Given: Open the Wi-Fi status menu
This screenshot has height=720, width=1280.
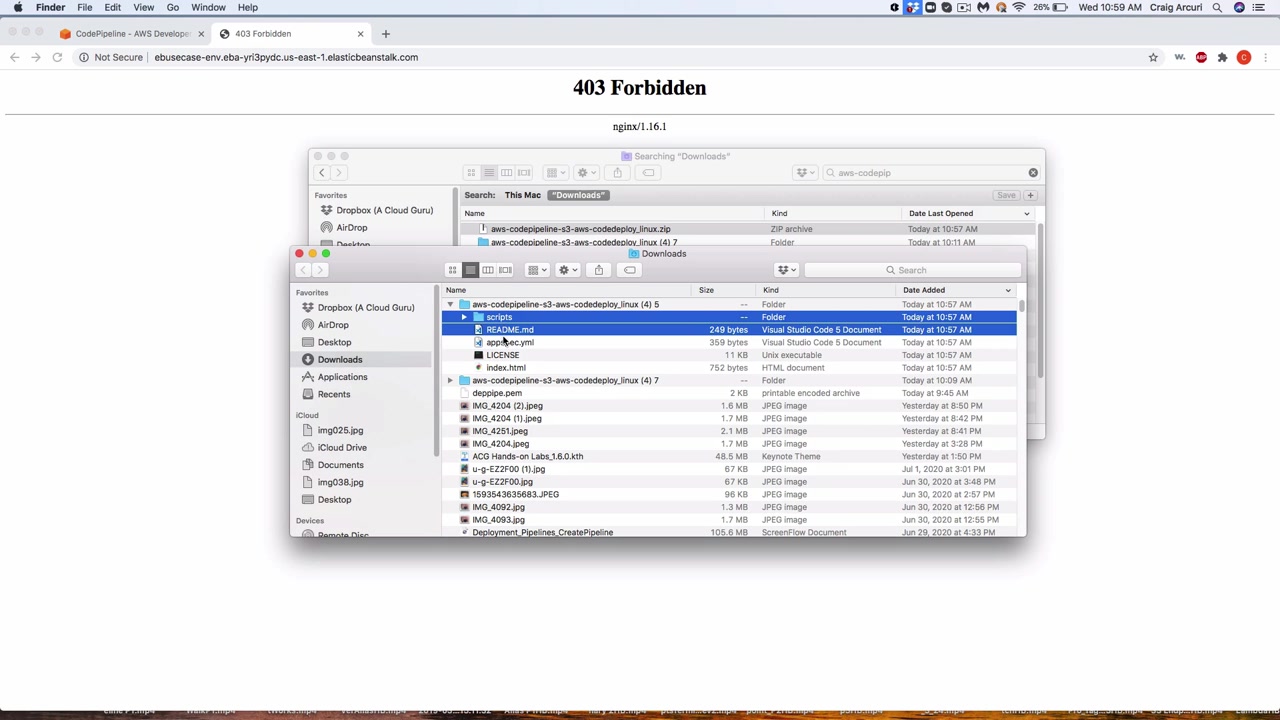Looking at the screenshot, I should [x=1019, y=7].
